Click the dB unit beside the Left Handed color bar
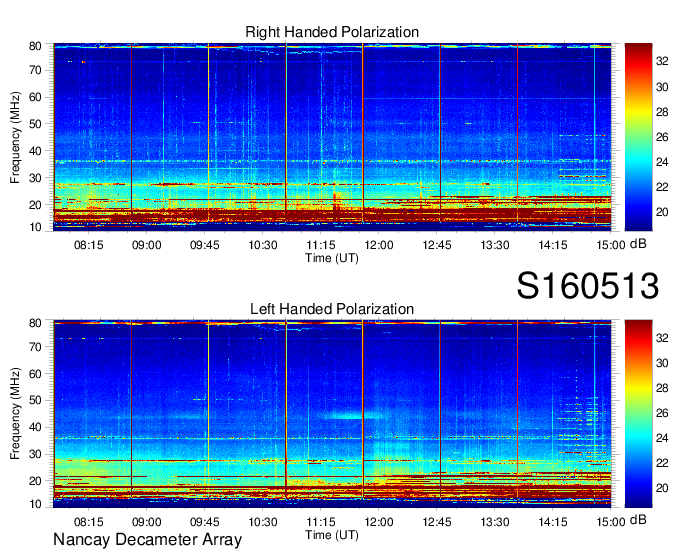Image resolution: width=680 pixels, height=552 pixels. pos(638,520)
